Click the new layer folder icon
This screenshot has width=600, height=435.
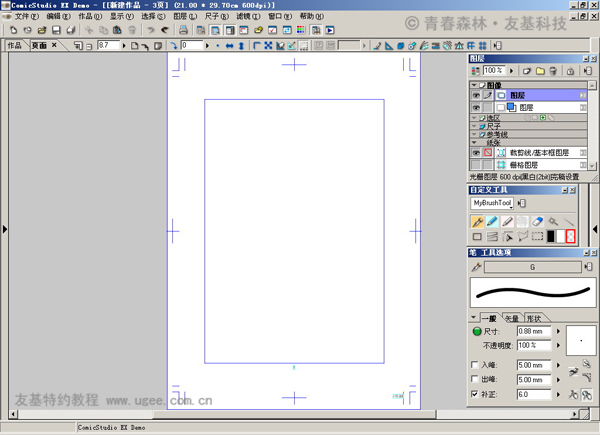[x=540, y=71]
